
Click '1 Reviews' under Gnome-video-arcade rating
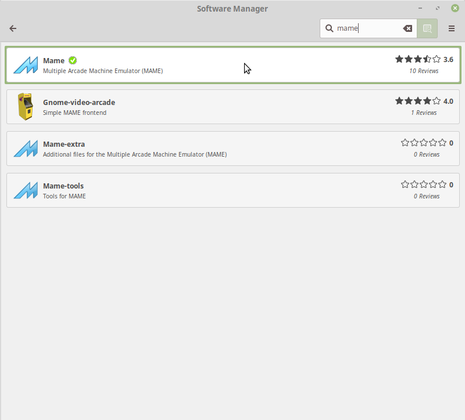click(424, 113)
